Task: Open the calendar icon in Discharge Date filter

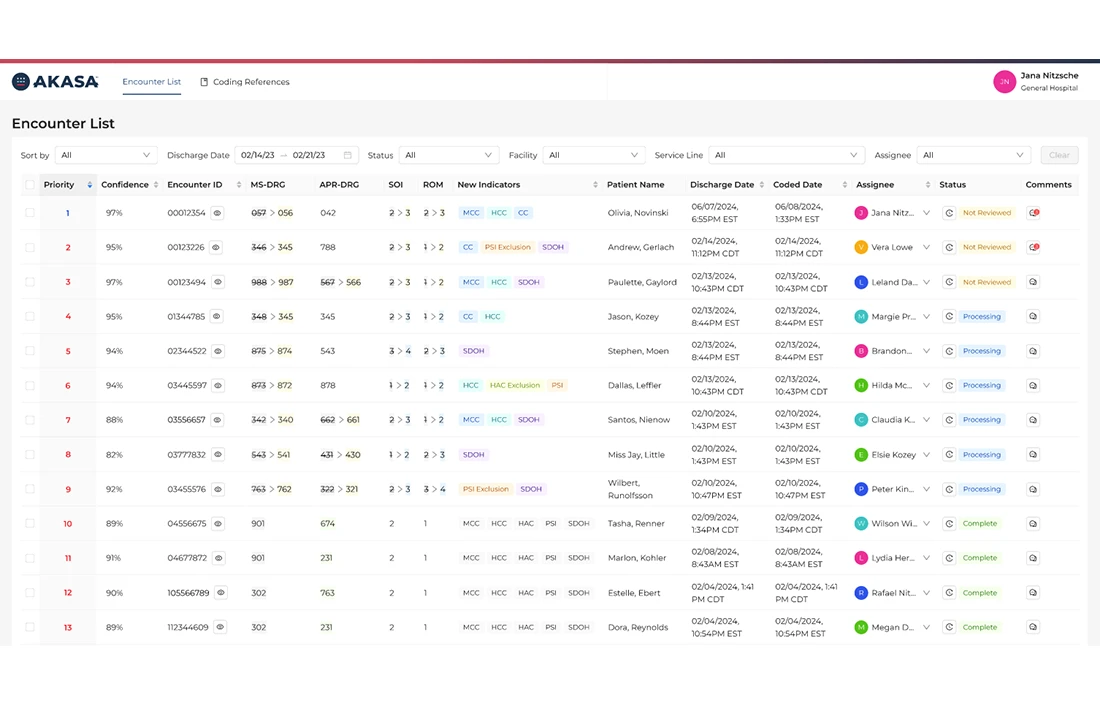Action: (x=346, y=155)
